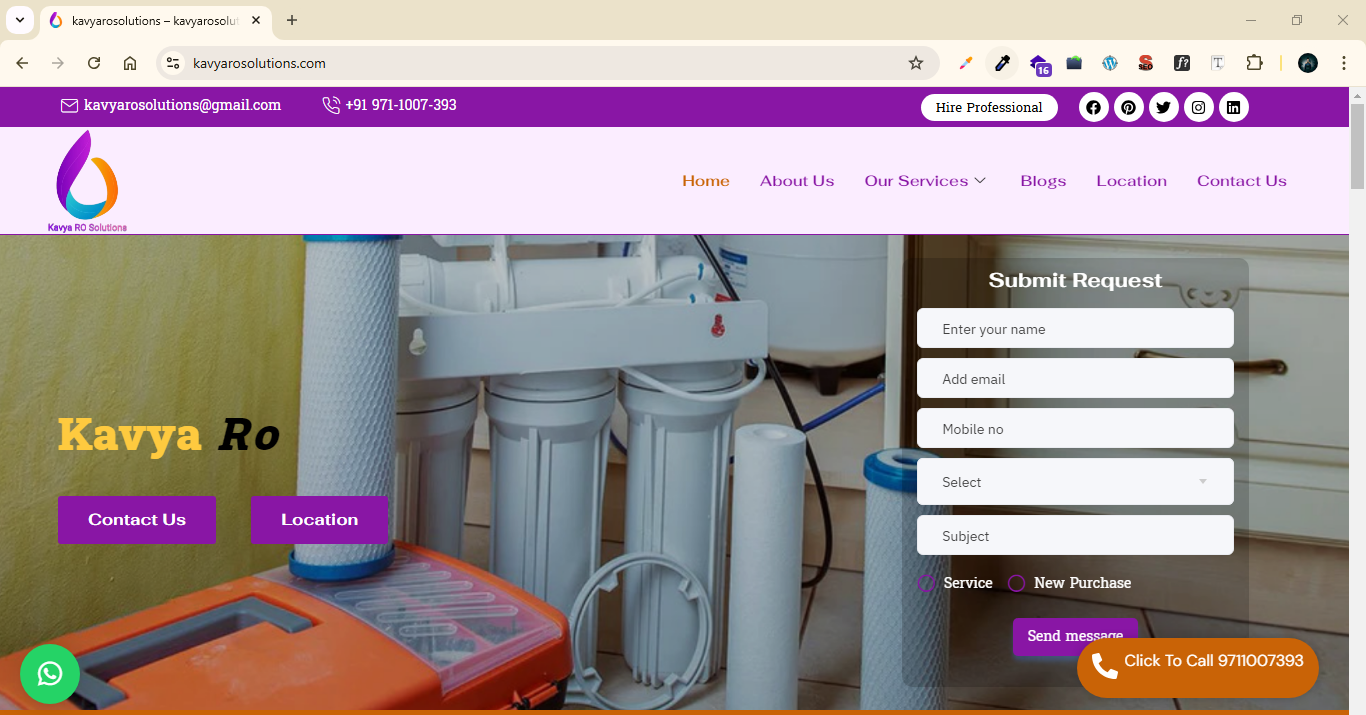Open the WordPress extension icon
This screenshot has width=1366, height=715.
[1110, 63]
